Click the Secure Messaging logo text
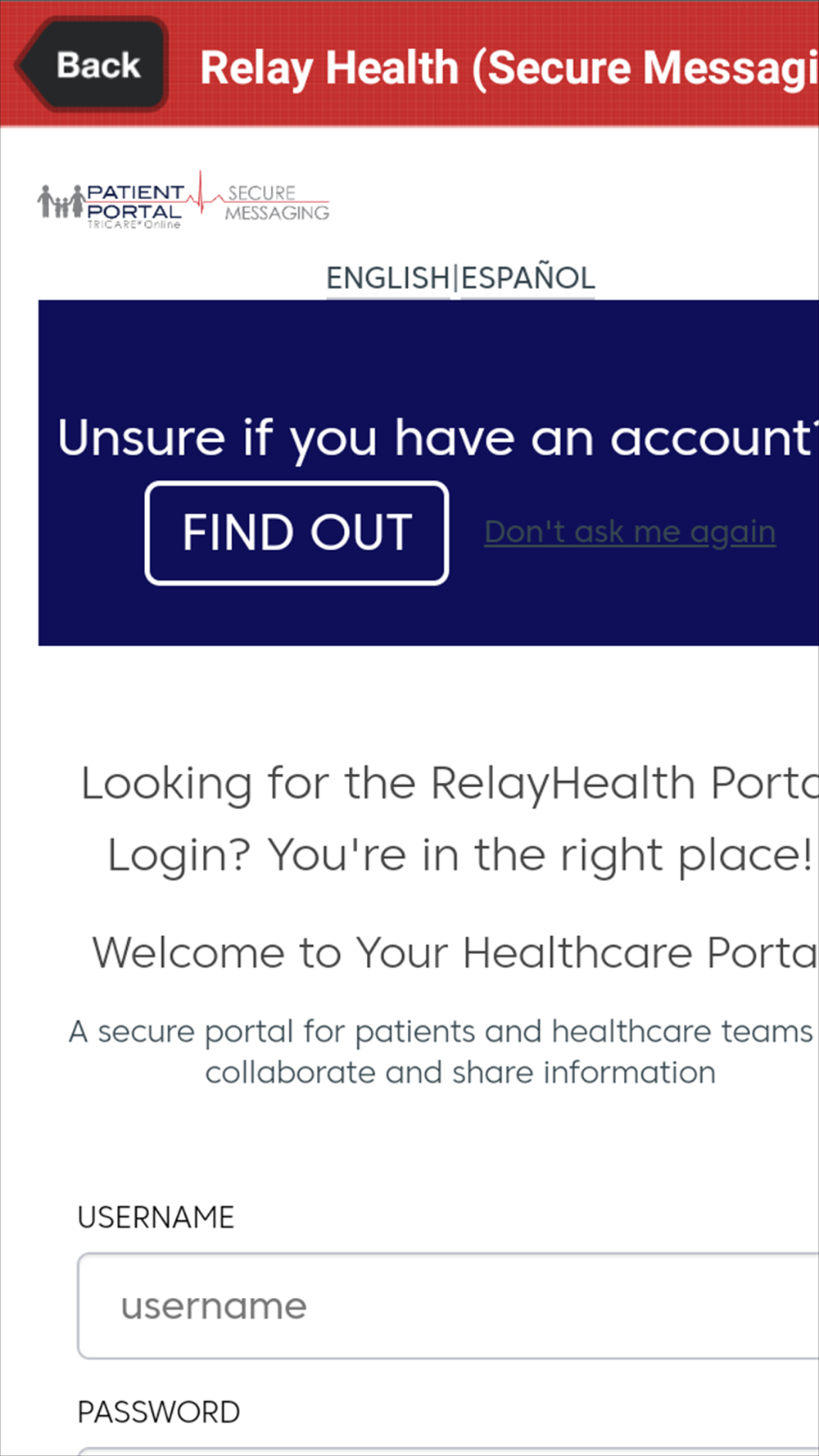819x1456 pixels. pyautogui.click(x=277, y=202)
